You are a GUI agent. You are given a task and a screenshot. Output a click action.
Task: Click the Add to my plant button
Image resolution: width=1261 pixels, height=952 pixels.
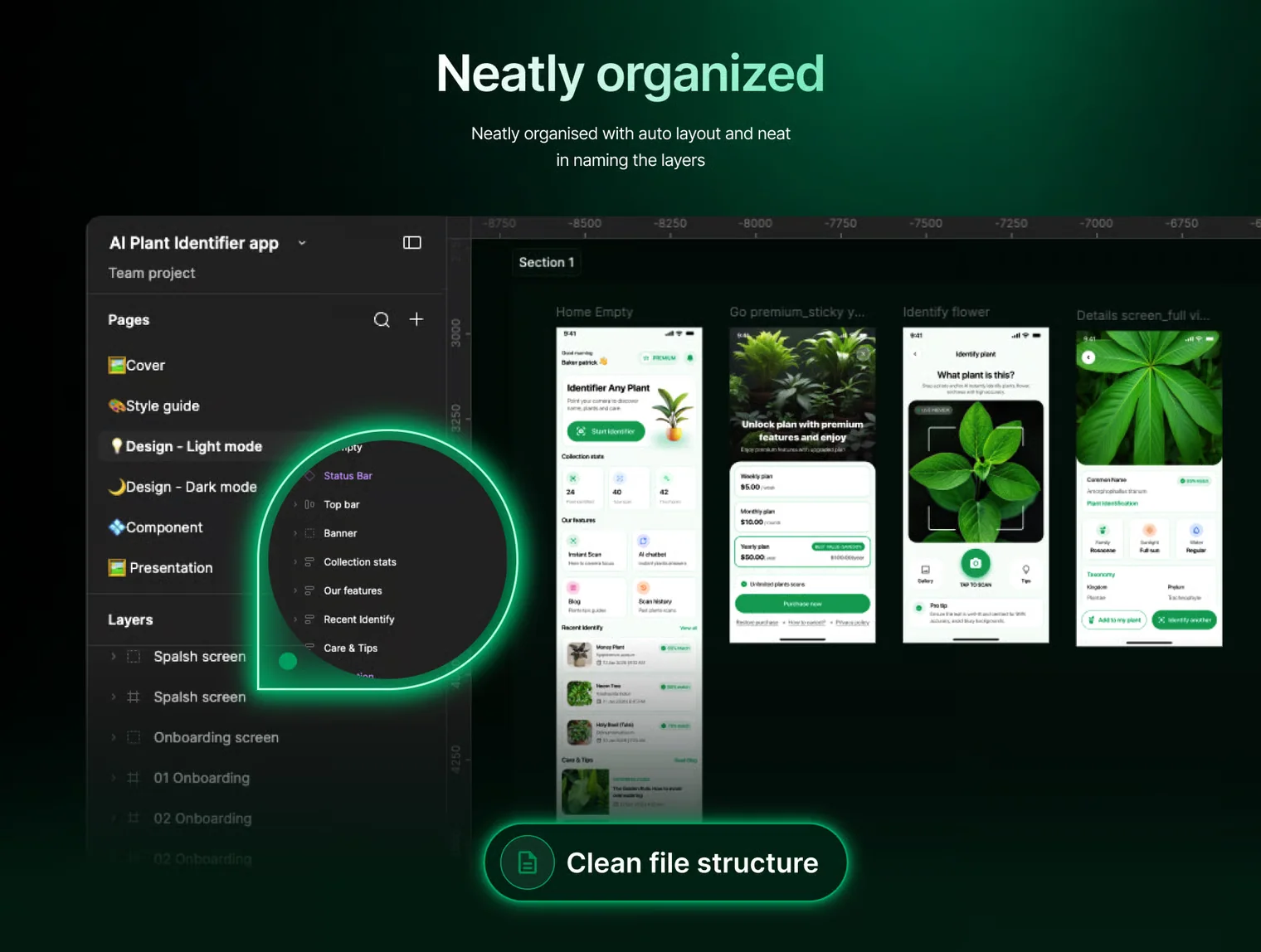tap(1114, 619)
